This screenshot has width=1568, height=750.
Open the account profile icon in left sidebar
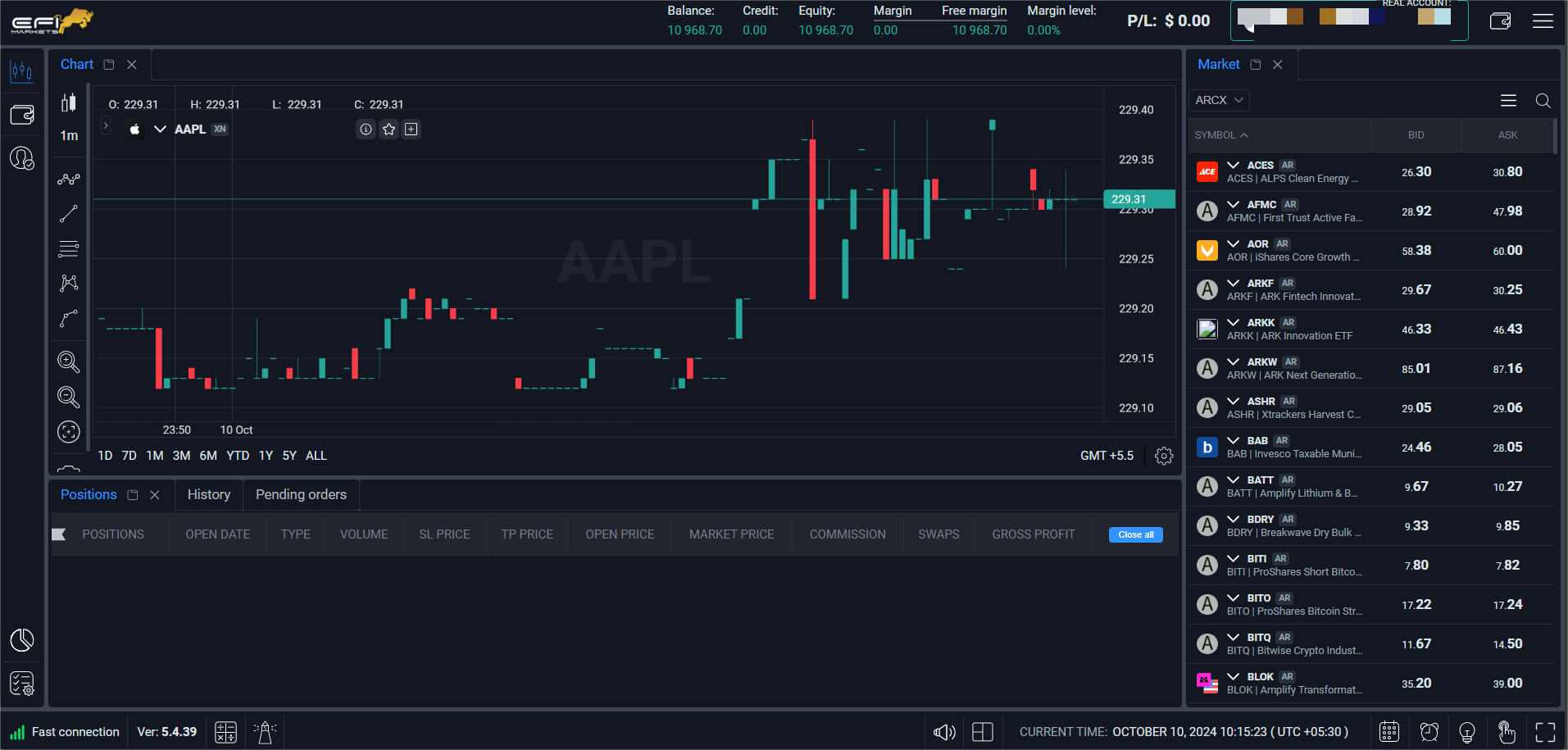(21, 157)
